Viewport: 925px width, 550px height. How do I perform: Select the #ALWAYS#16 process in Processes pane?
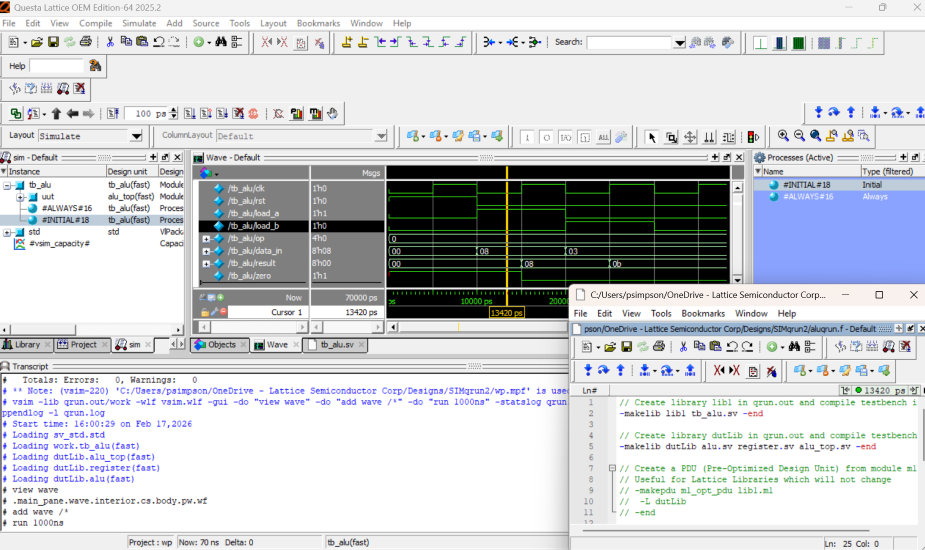point(807,197)
